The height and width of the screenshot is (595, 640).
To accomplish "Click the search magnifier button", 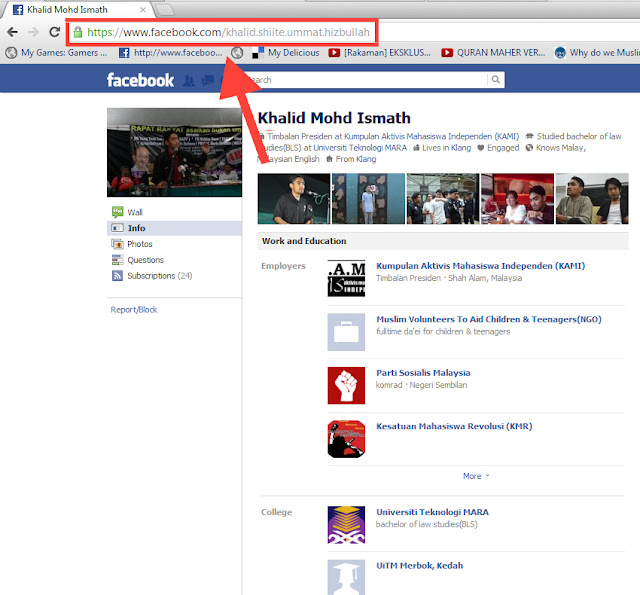I will [x=496, y=80].
